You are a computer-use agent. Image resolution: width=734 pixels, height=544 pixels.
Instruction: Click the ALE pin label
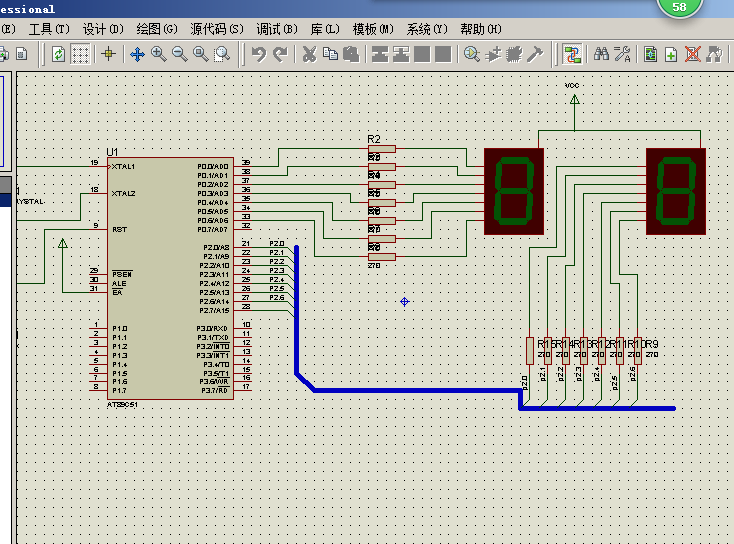click(x=119, y=283)
